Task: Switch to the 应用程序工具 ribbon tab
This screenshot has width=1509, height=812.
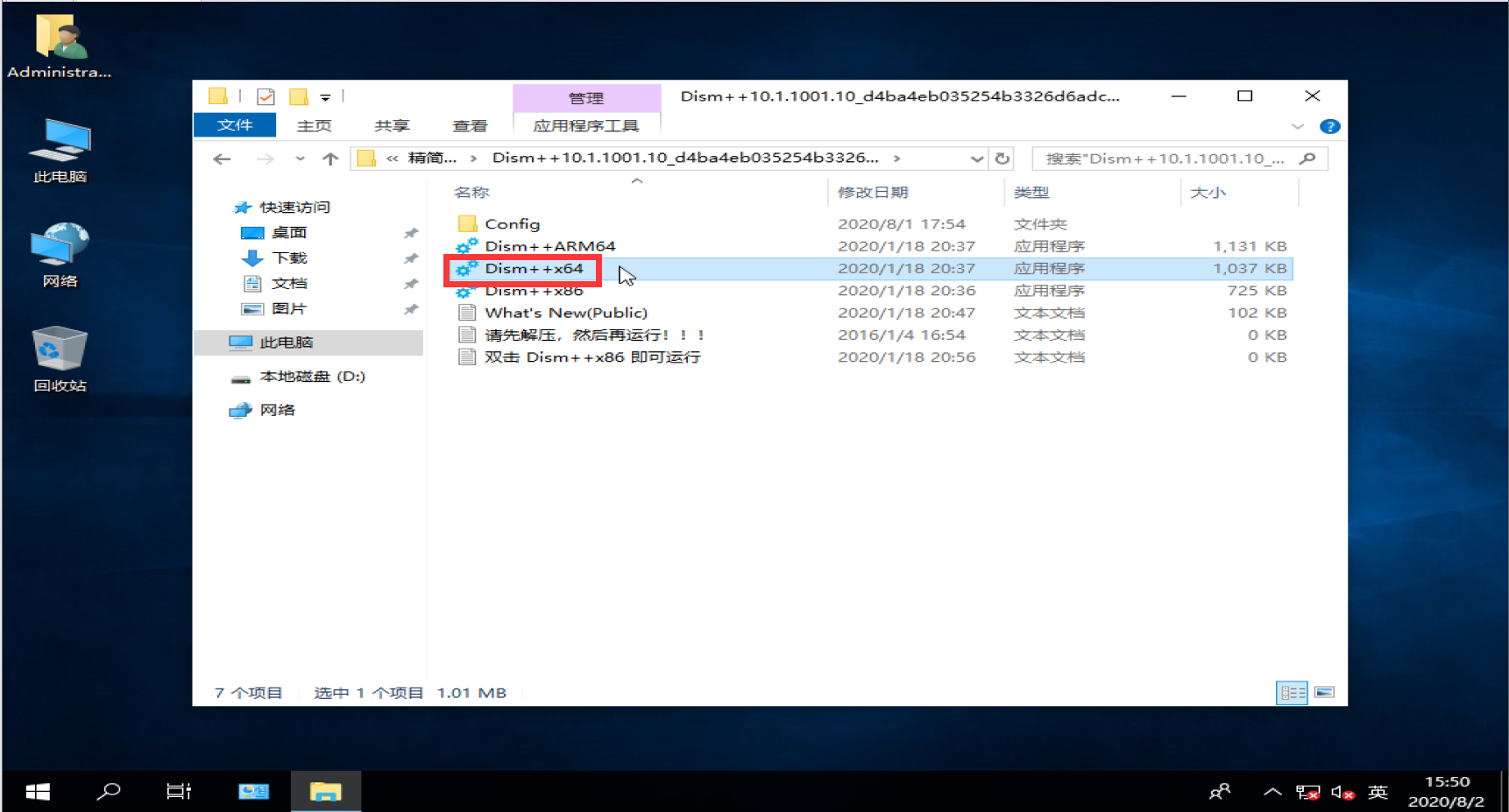Action: click(586, 125)
